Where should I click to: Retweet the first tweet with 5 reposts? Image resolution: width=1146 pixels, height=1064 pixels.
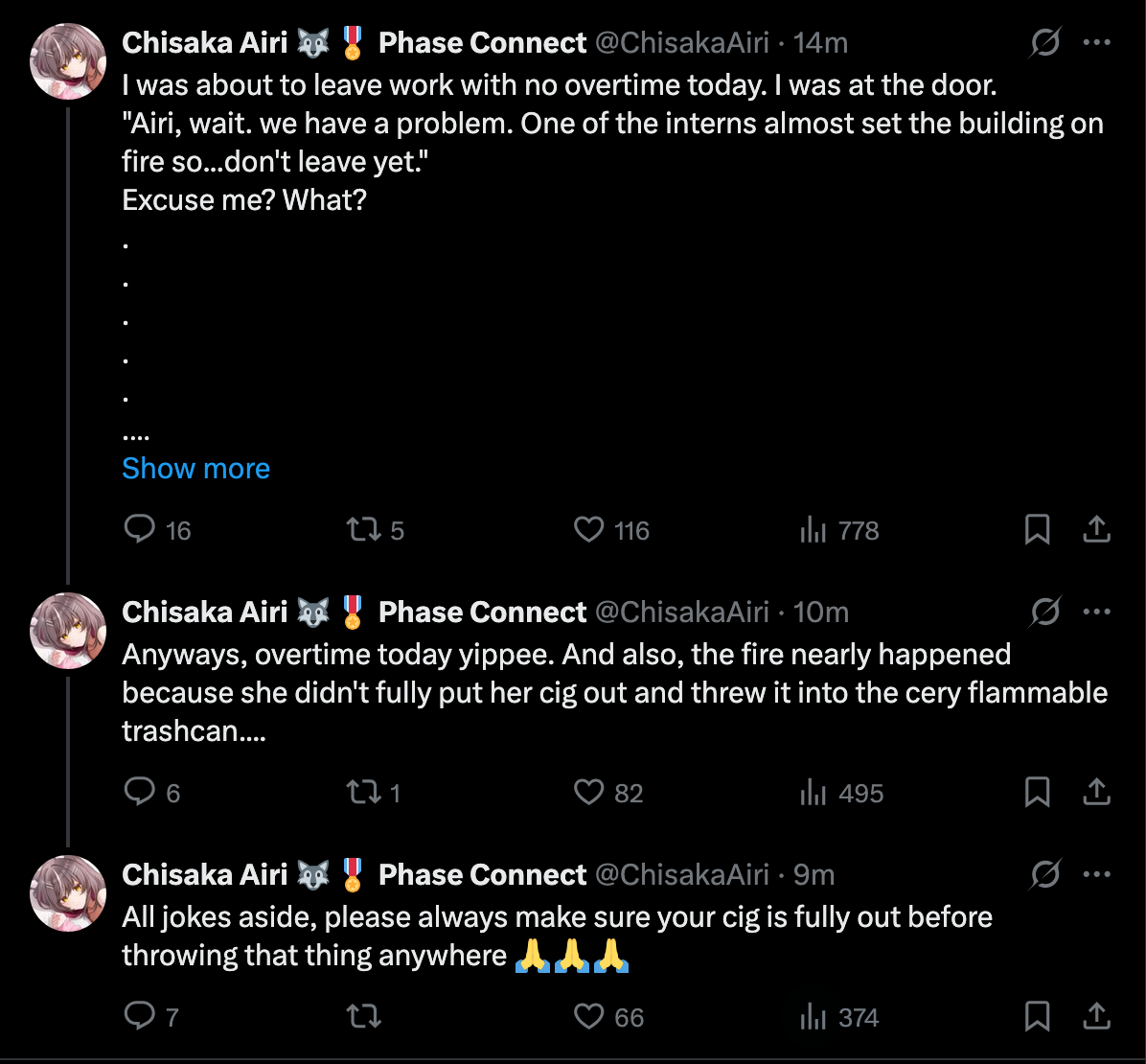(362, 529)
